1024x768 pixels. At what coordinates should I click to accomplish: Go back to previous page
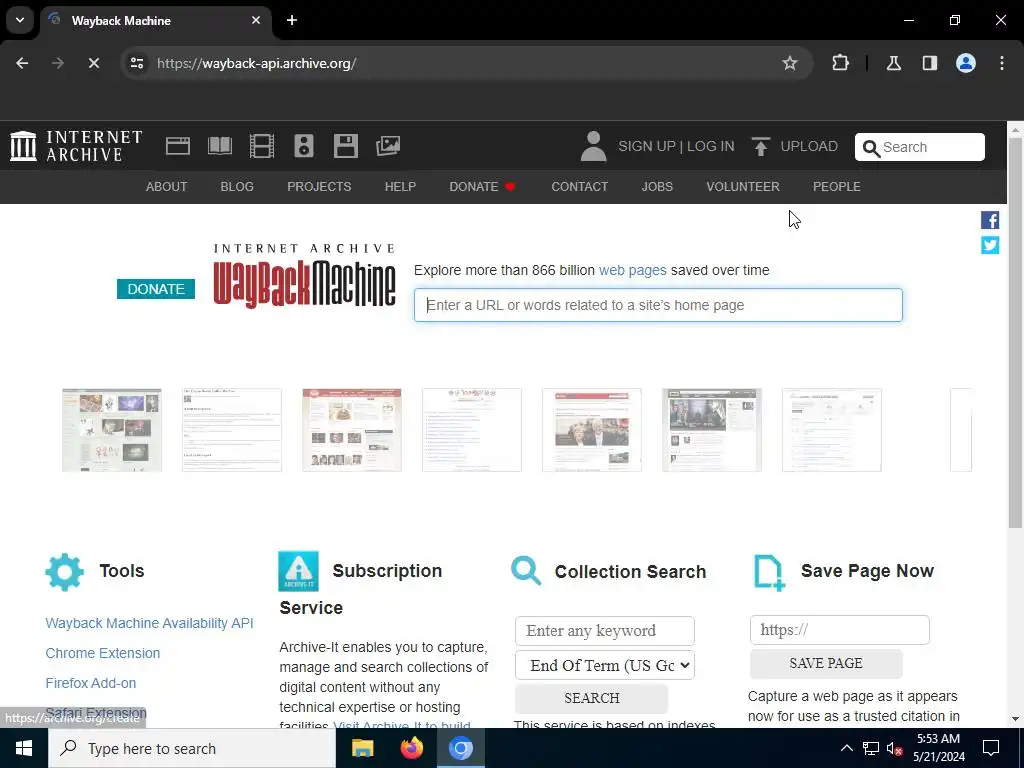pyautogui.click(x=22, y=63)
